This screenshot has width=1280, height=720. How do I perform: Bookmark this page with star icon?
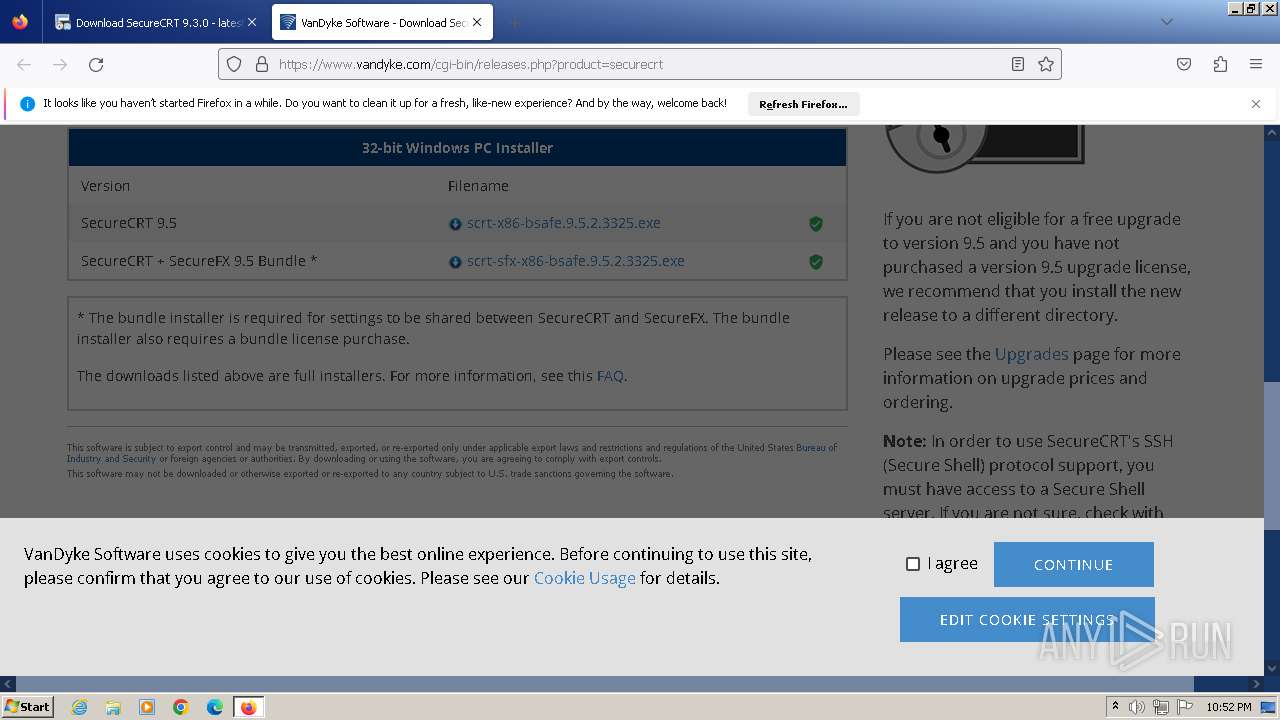point(1046,64)
